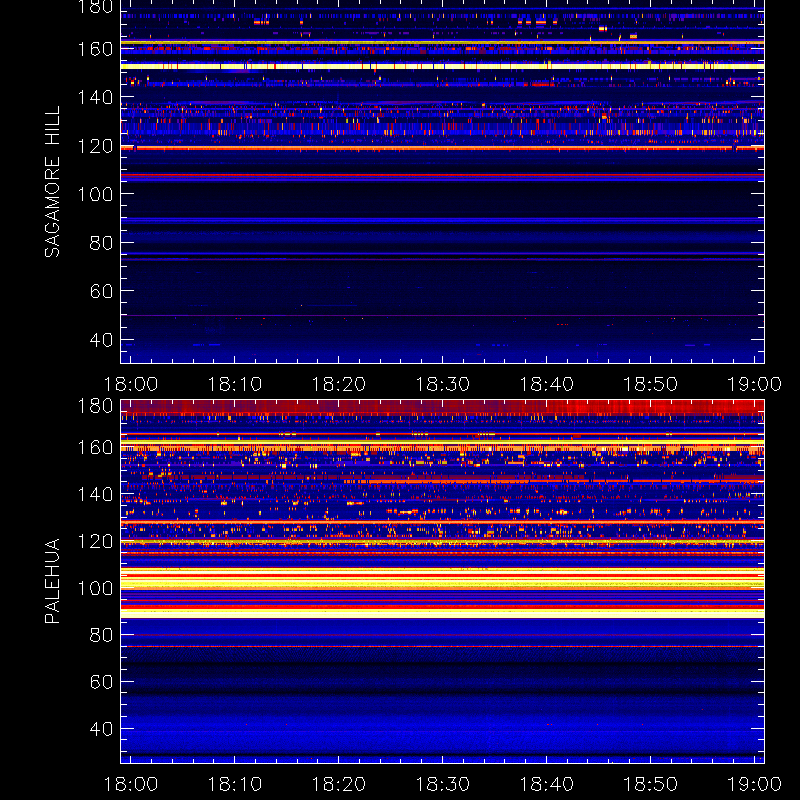The image size is (800, 800).
Task: Pick the 18:30 time label of Sagamore Hill plot
Action: point(442,384)
